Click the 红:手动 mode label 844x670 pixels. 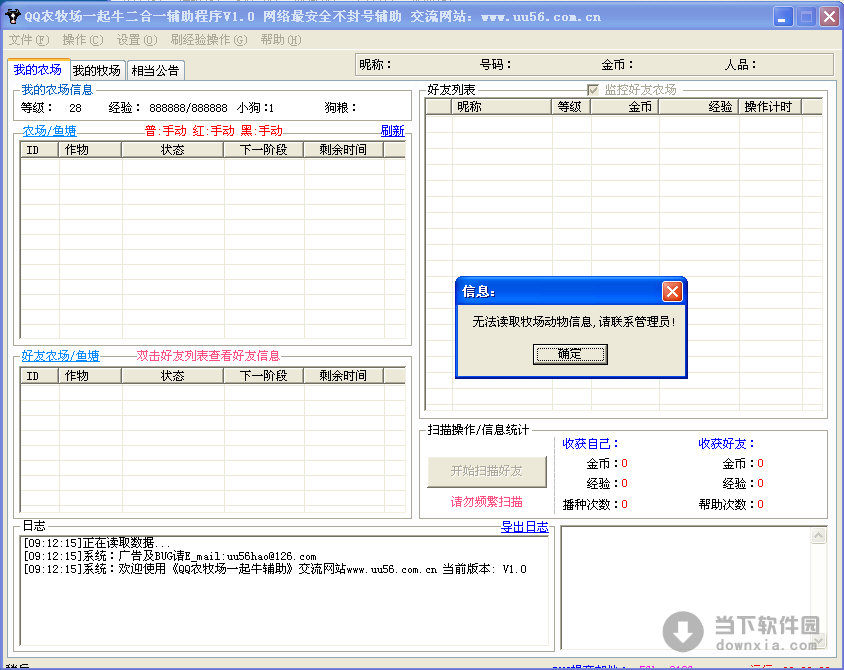click(x=214, y=131)
